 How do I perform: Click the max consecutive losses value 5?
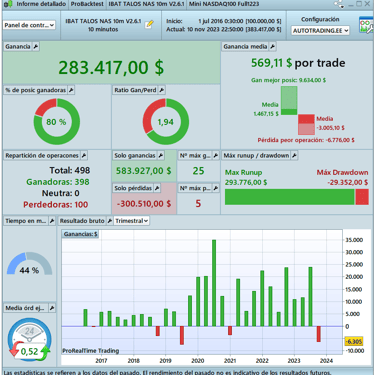(198, 203)
